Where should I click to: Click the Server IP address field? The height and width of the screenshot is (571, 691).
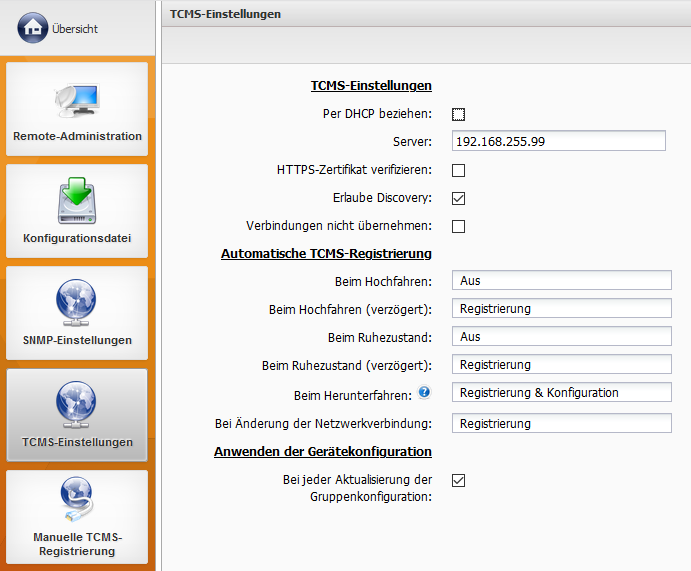point(558,142)
